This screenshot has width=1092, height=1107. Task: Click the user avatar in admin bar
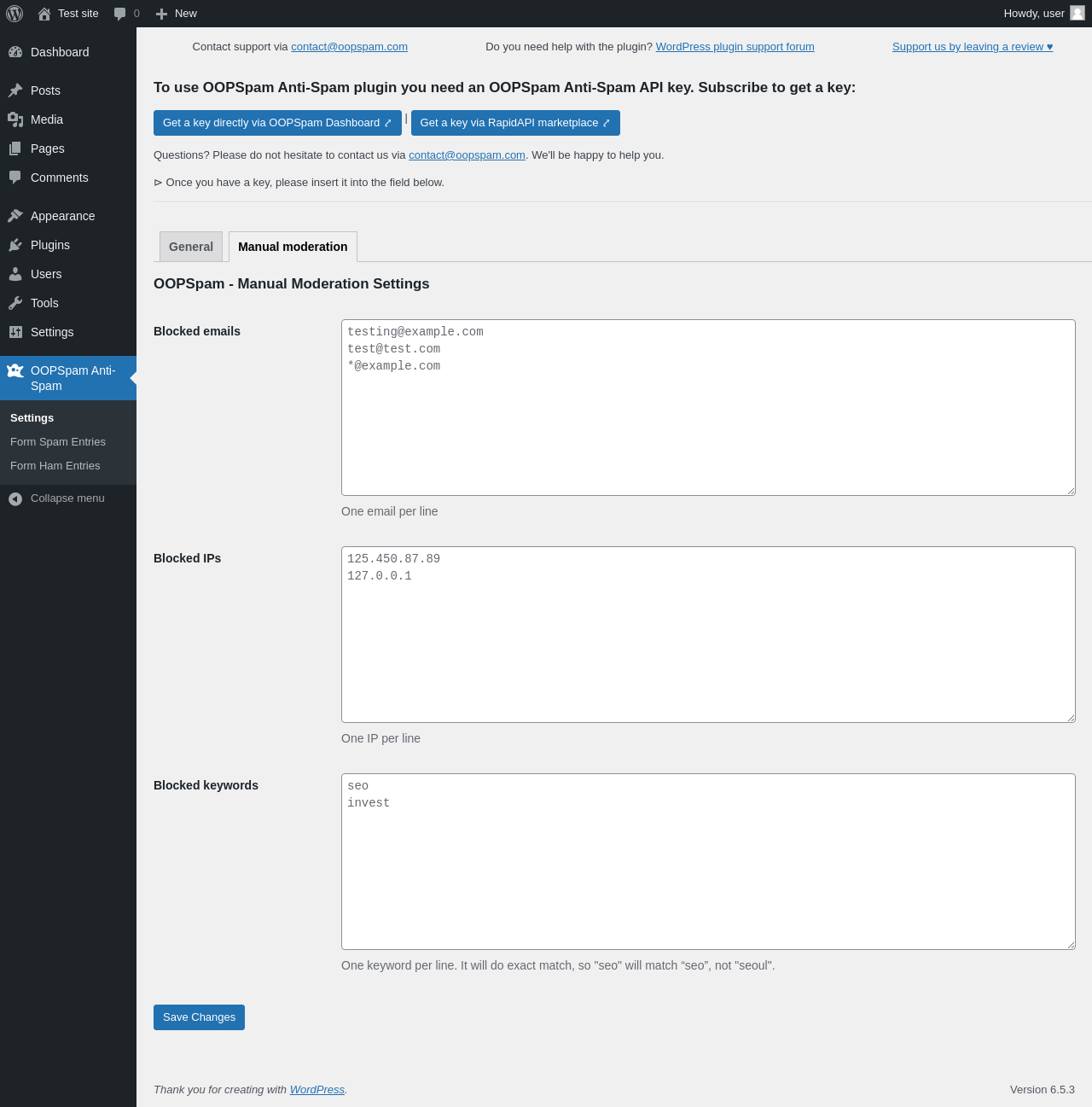1077,13
